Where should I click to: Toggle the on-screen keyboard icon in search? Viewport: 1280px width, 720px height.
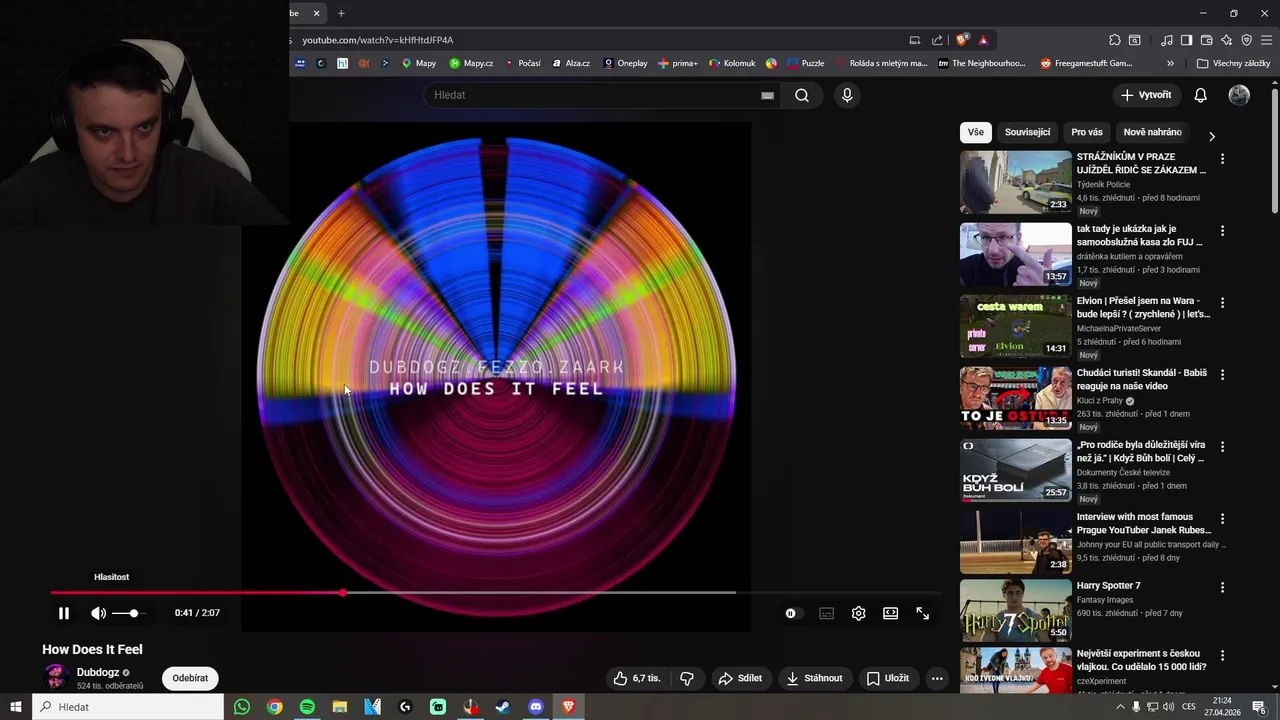[767, 95]
